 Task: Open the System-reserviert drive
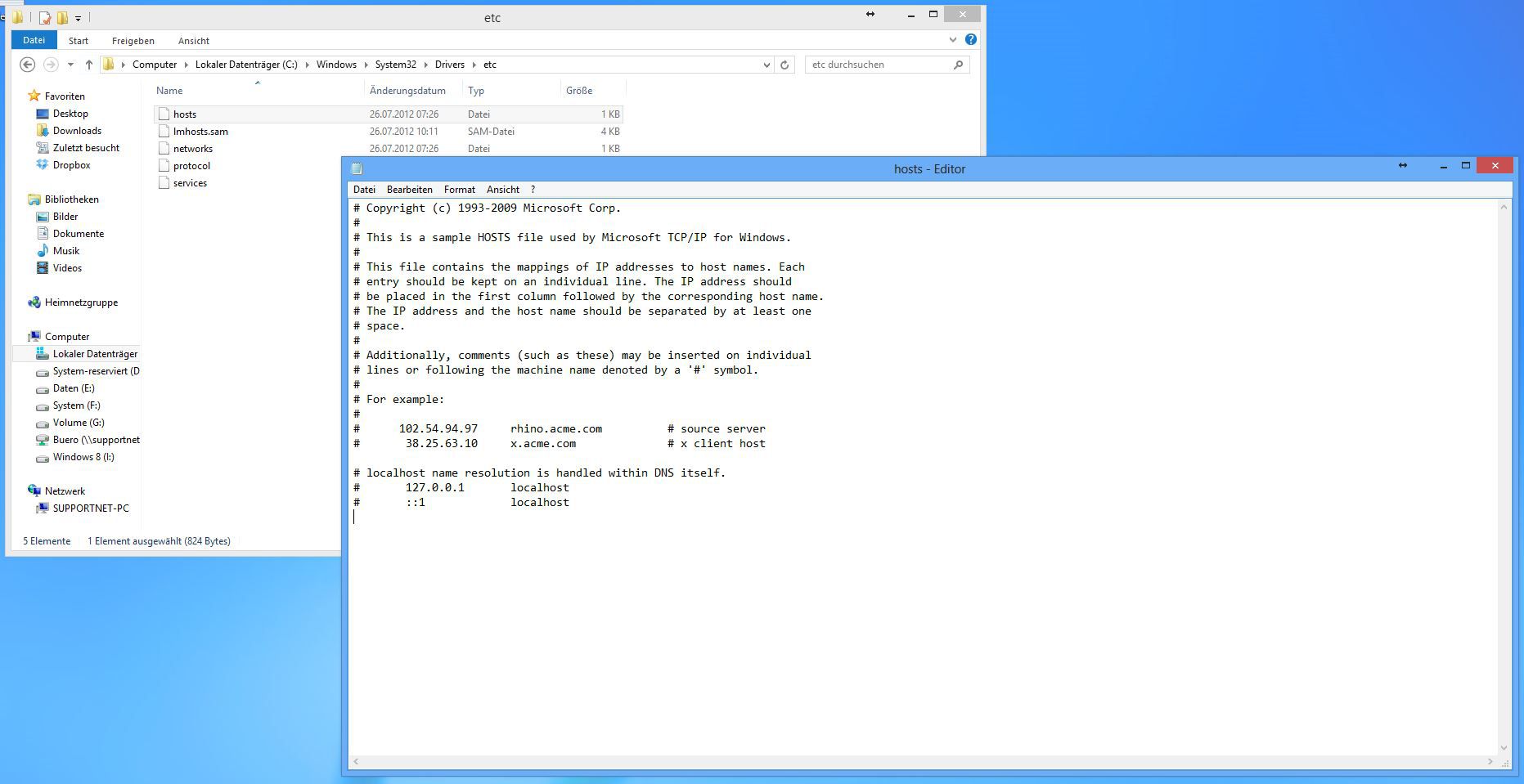tap(96, 371)
